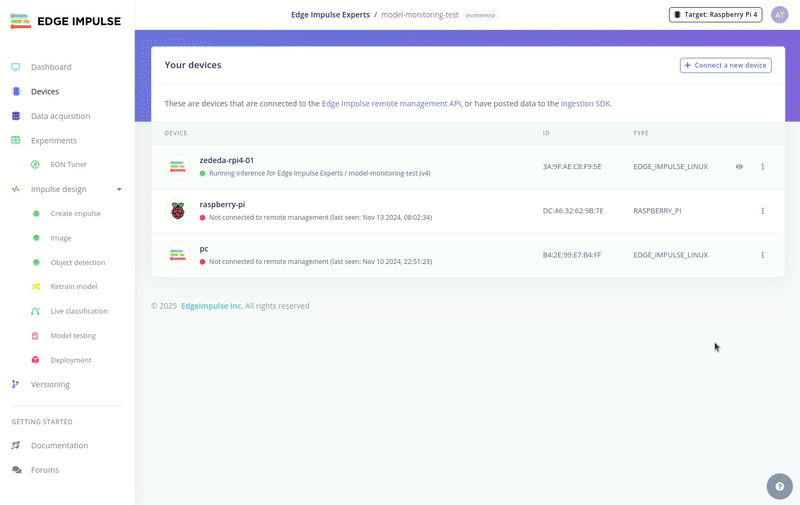
Task: Click model-monitoring-test project name
Action: point(420,15)
